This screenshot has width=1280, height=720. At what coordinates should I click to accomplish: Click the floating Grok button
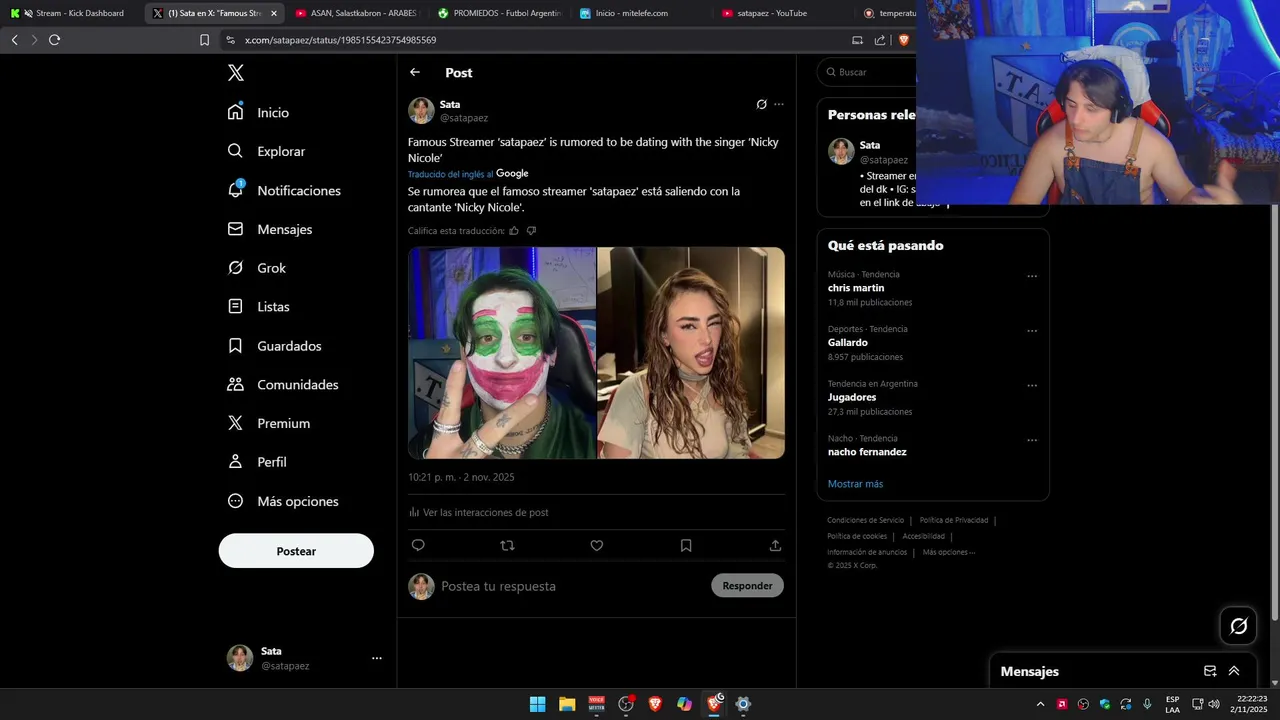1239,626
